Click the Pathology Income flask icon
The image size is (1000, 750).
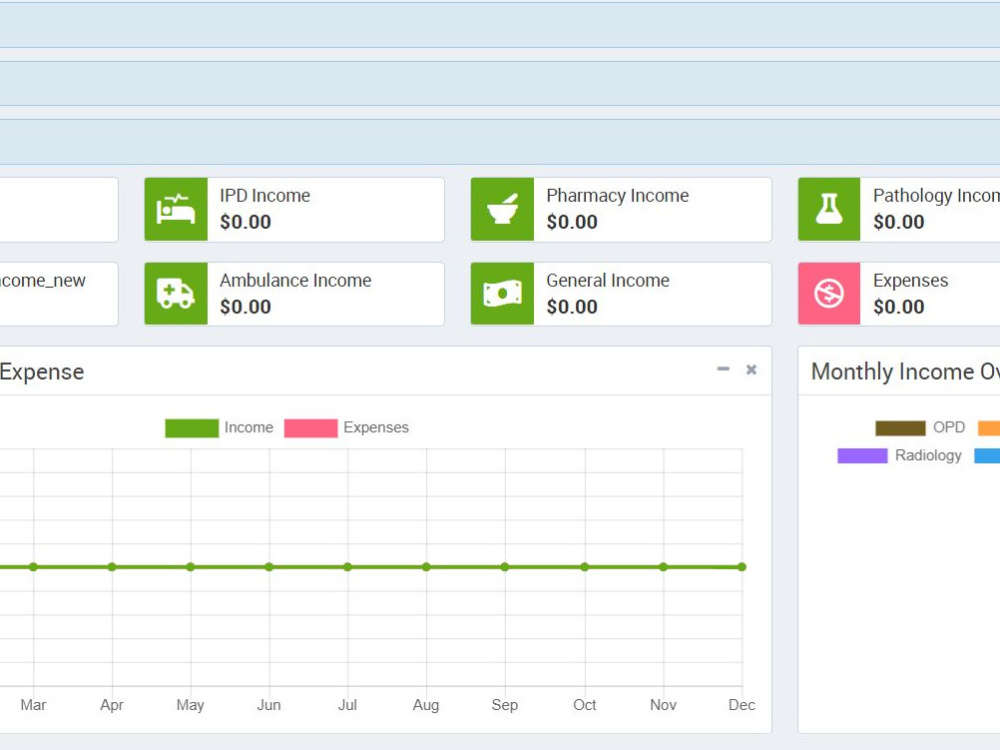tap(829, 209)
